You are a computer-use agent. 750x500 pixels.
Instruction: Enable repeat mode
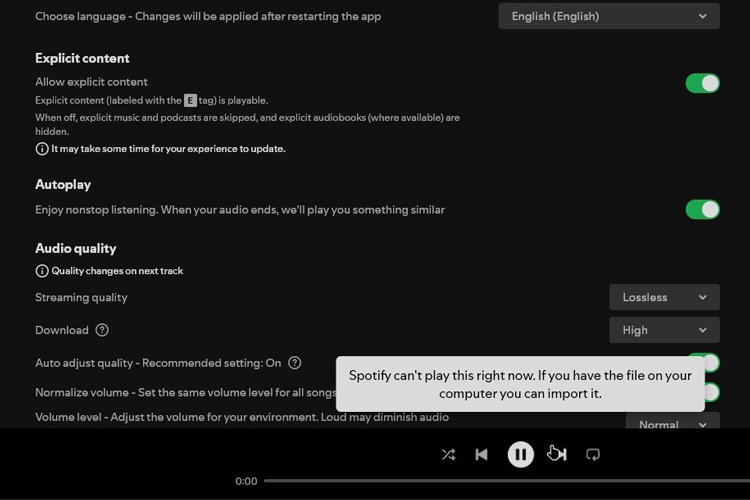(x=593, y=454)
